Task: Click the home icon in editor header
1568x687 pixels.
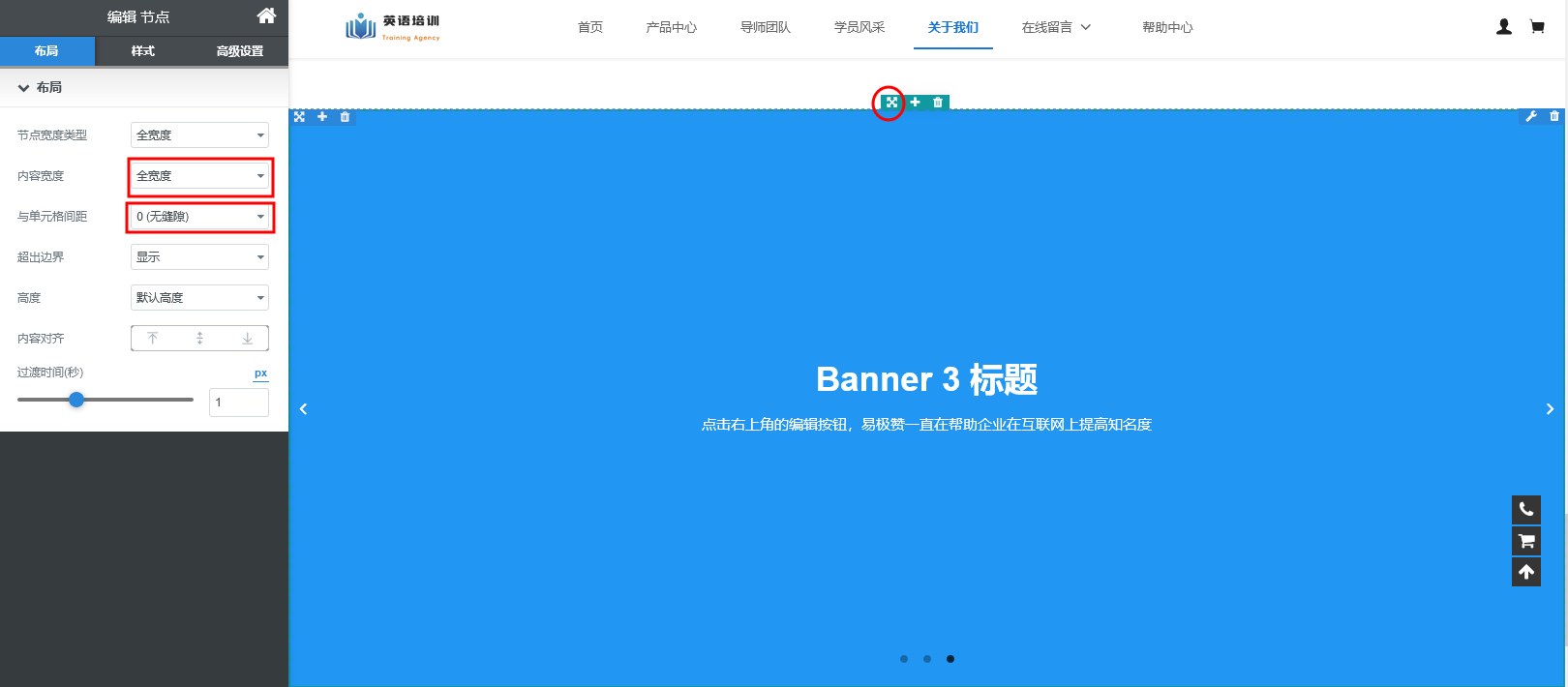Action: pyautogui.click(x=266, y=15)
